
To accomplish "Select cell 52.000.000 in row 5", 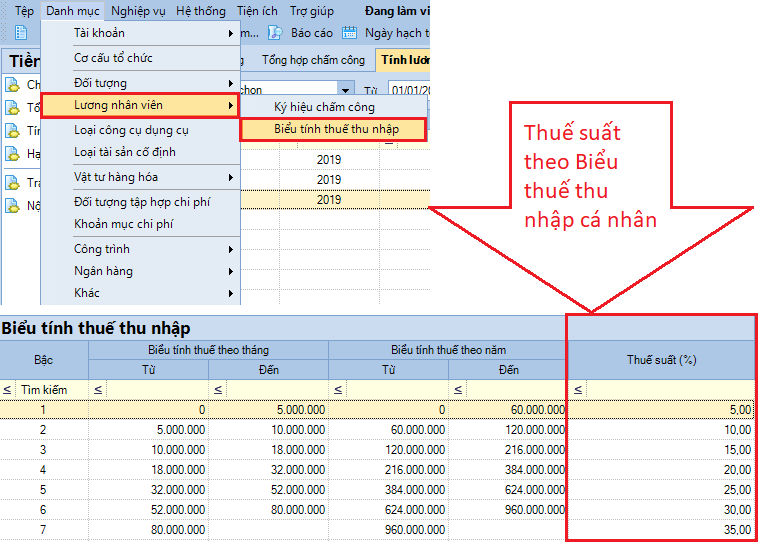I will tap(269, 490).
